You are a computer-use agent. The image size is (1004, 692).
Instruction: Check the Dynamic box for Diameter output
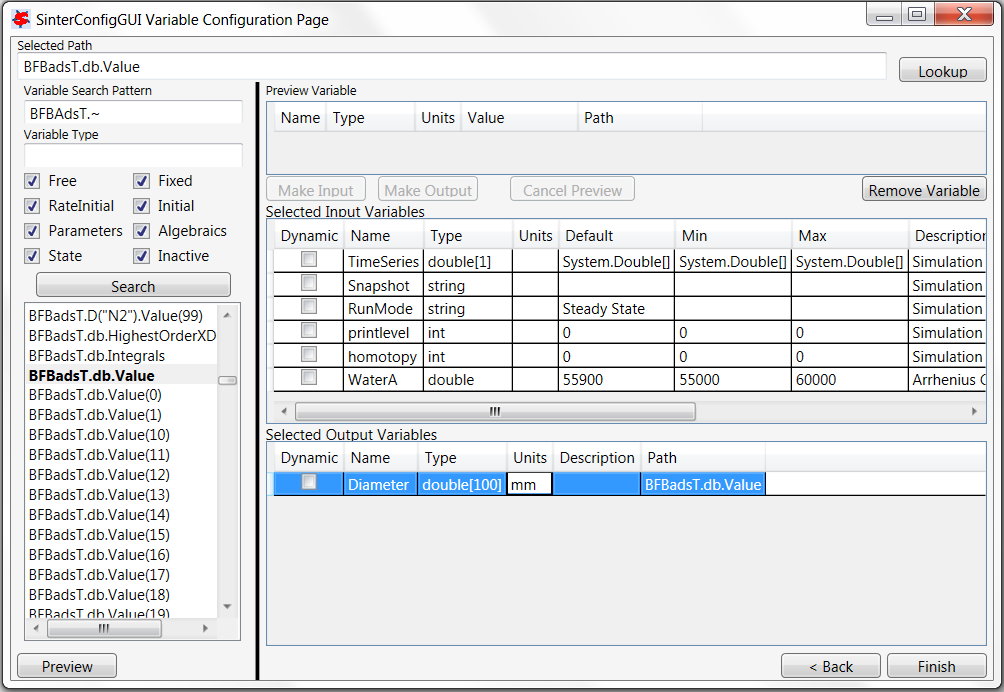[x=309, y=483]
